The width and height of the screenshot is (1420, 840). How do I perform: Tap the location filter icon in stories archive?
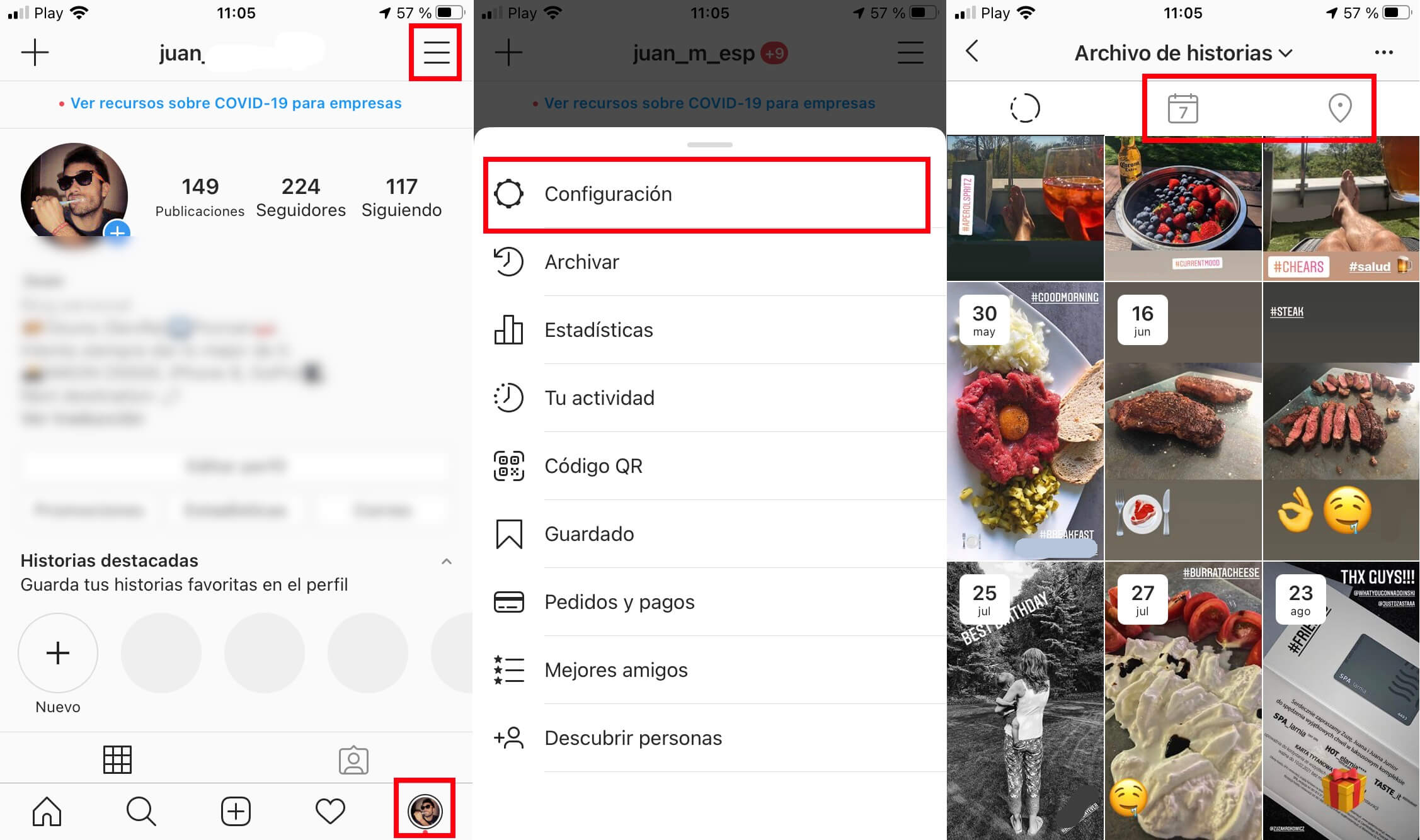(1340, 107)
